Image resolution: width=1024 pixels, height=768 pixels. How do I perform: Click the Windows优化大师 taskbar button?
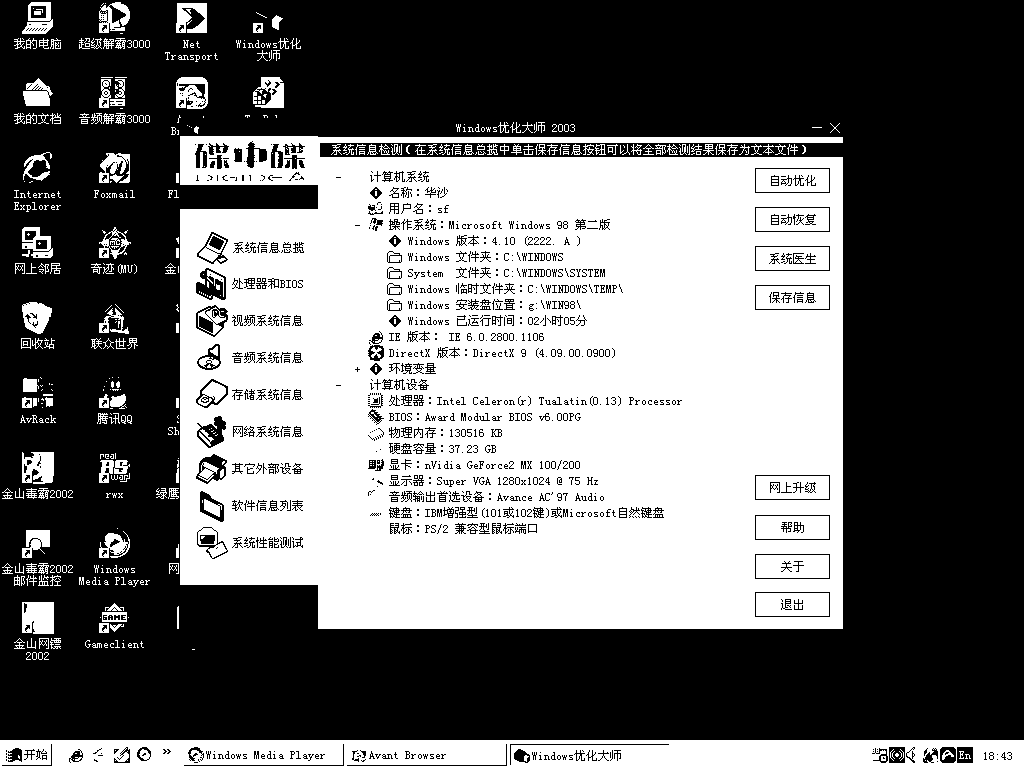(x=589, y=755)
